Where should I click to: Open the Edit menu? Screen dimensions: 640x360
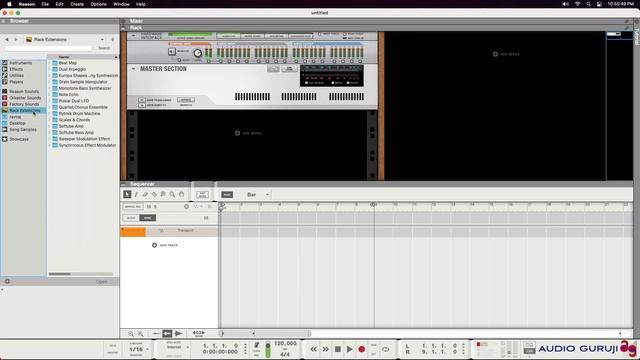(x=59, y=4)
